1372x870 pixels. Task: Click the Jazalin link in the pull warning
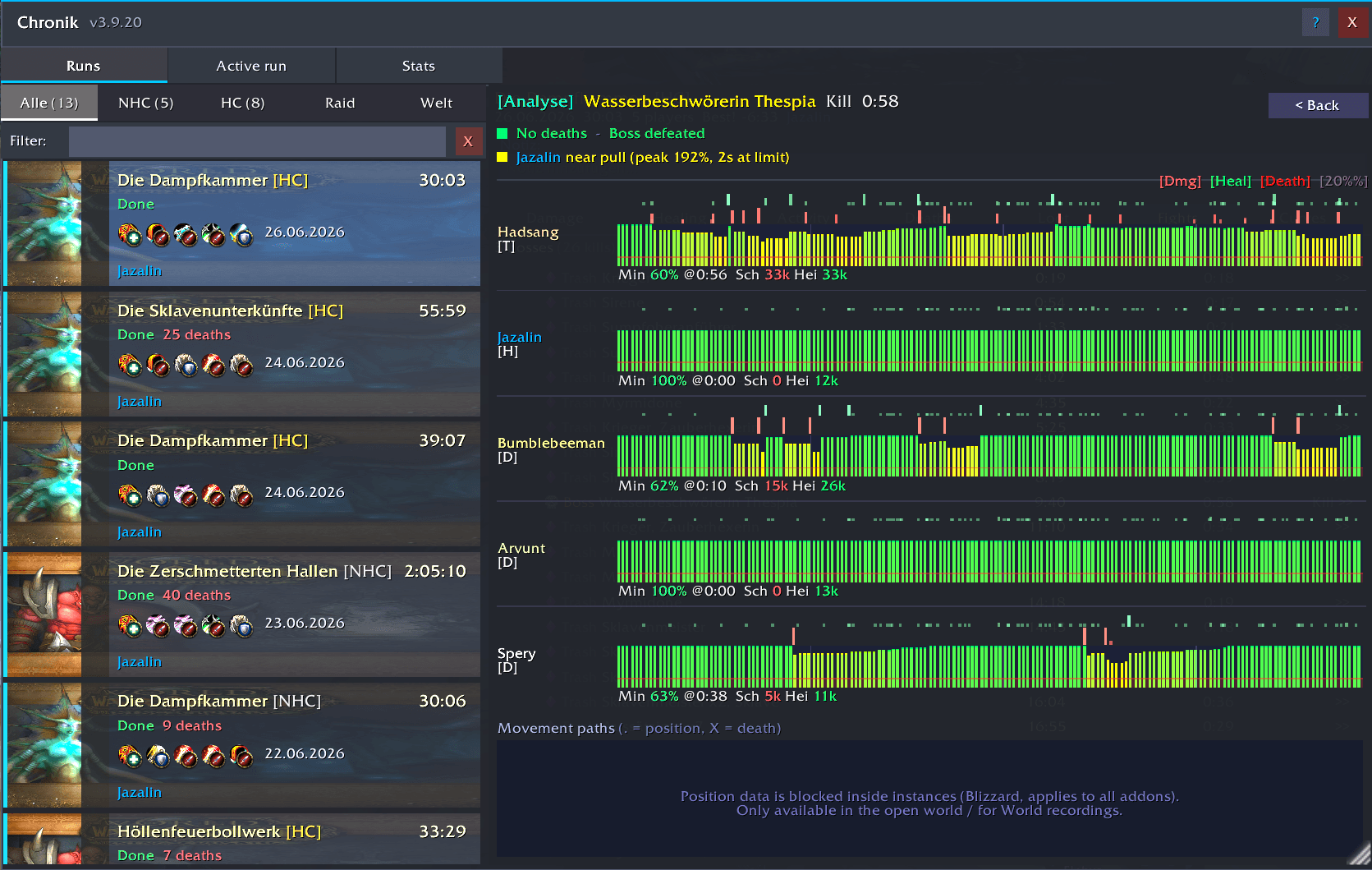point(538,157)
